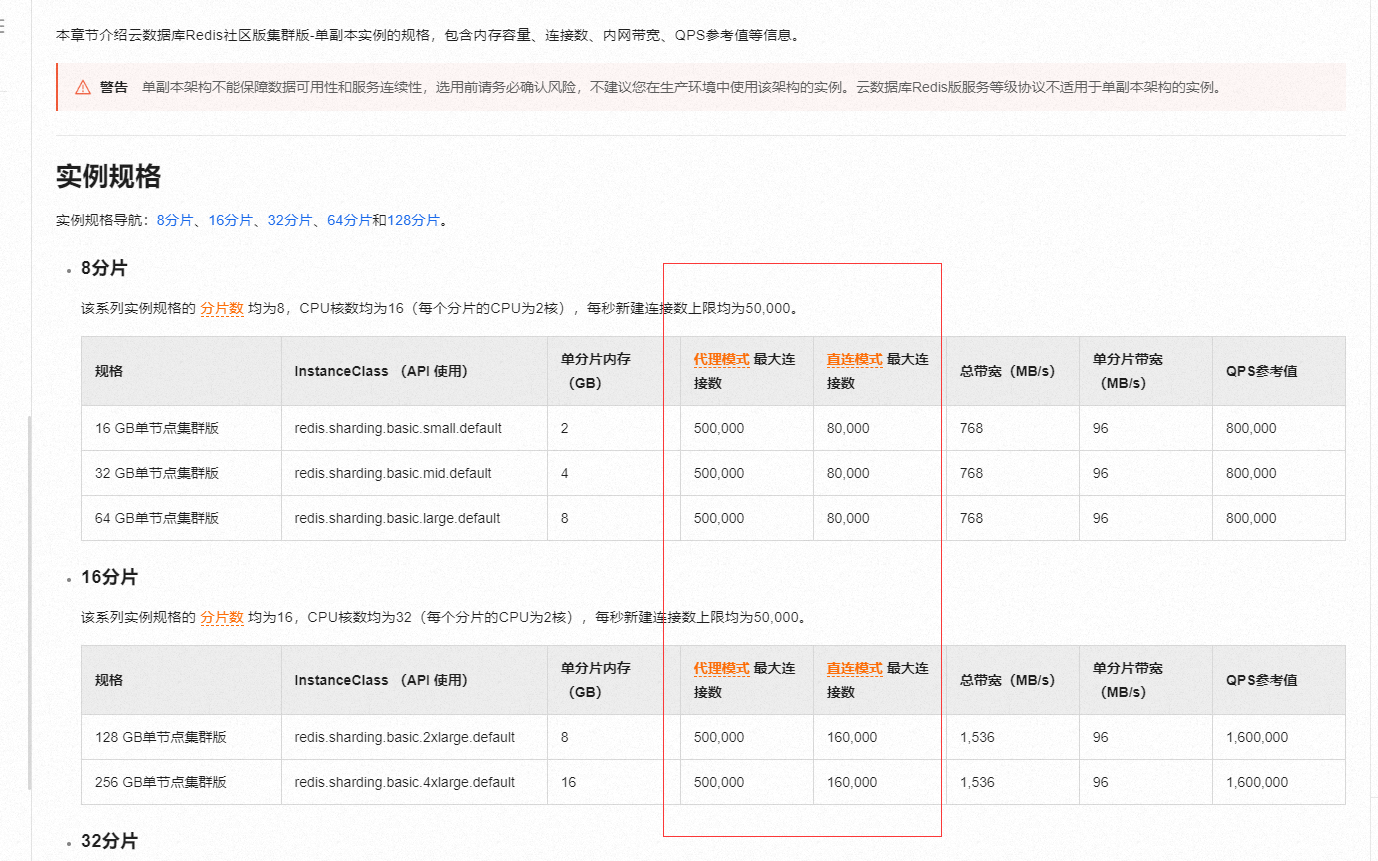1378x861 pixels.
Task: Click 80,000 direct connections in 32 GB row
Action: click(848, 473)
